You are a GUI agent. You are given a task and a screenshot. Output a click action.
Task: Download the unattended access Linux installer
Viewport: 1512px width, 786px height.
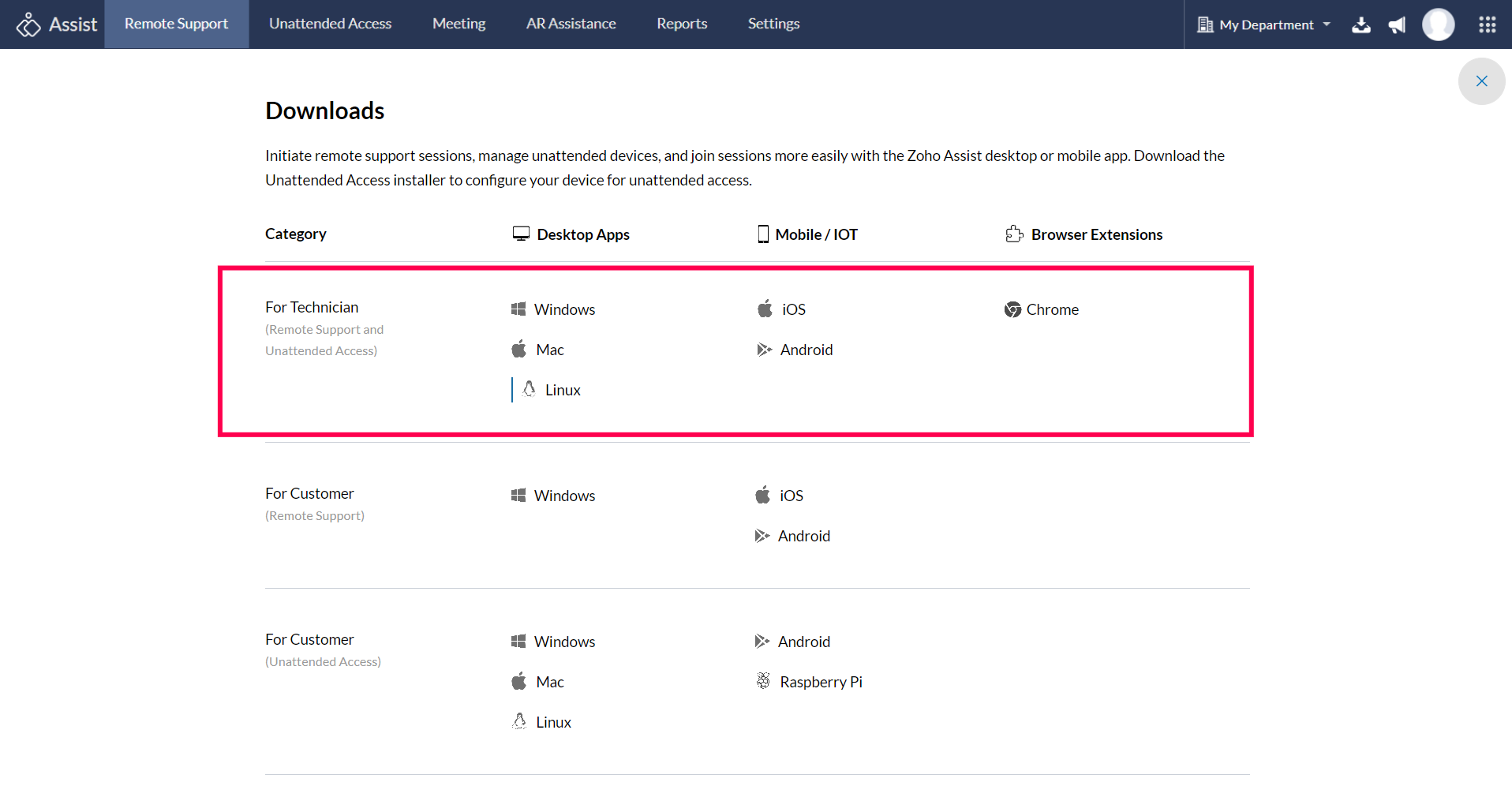click(552, 722)
